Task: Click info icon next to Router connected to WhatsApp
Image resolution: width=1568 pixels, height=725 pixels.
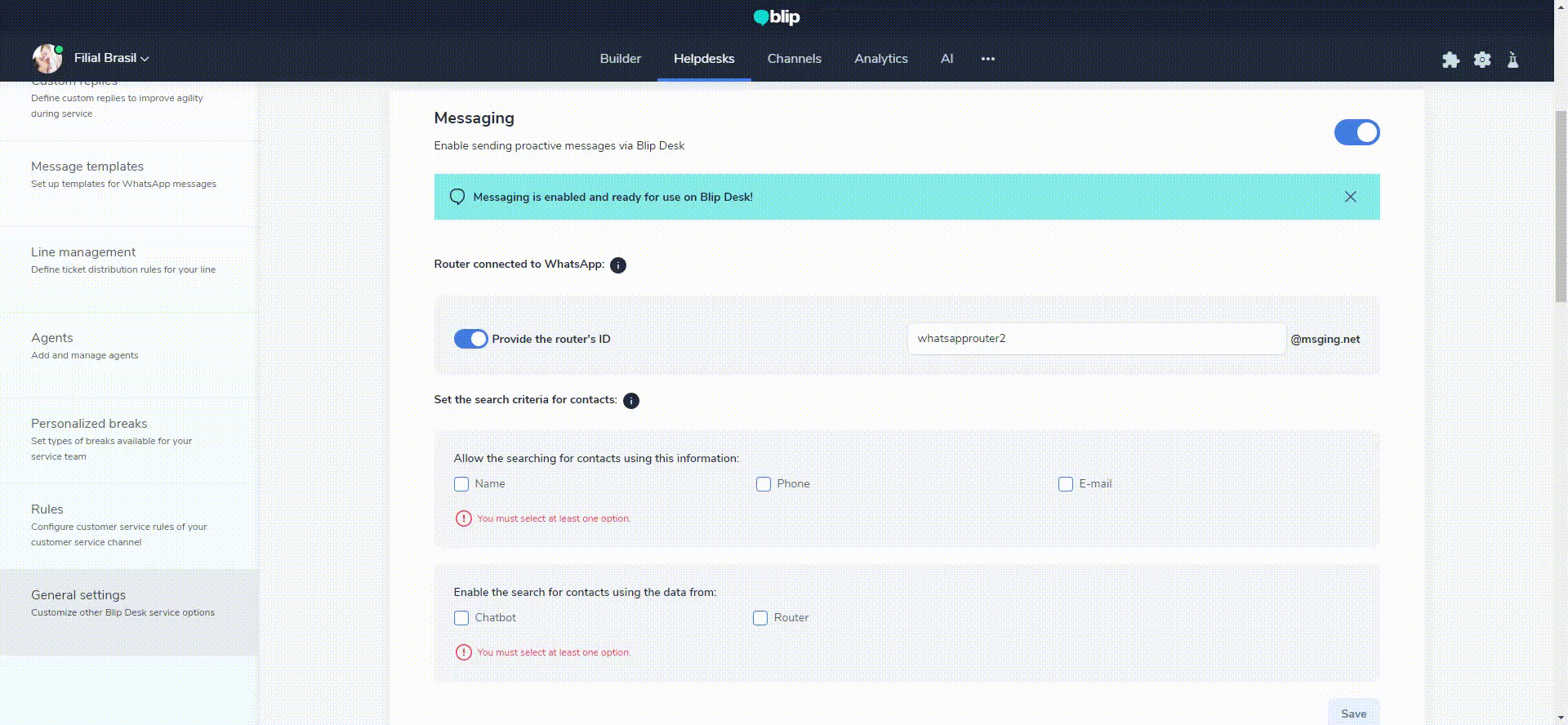Action: 618,265
